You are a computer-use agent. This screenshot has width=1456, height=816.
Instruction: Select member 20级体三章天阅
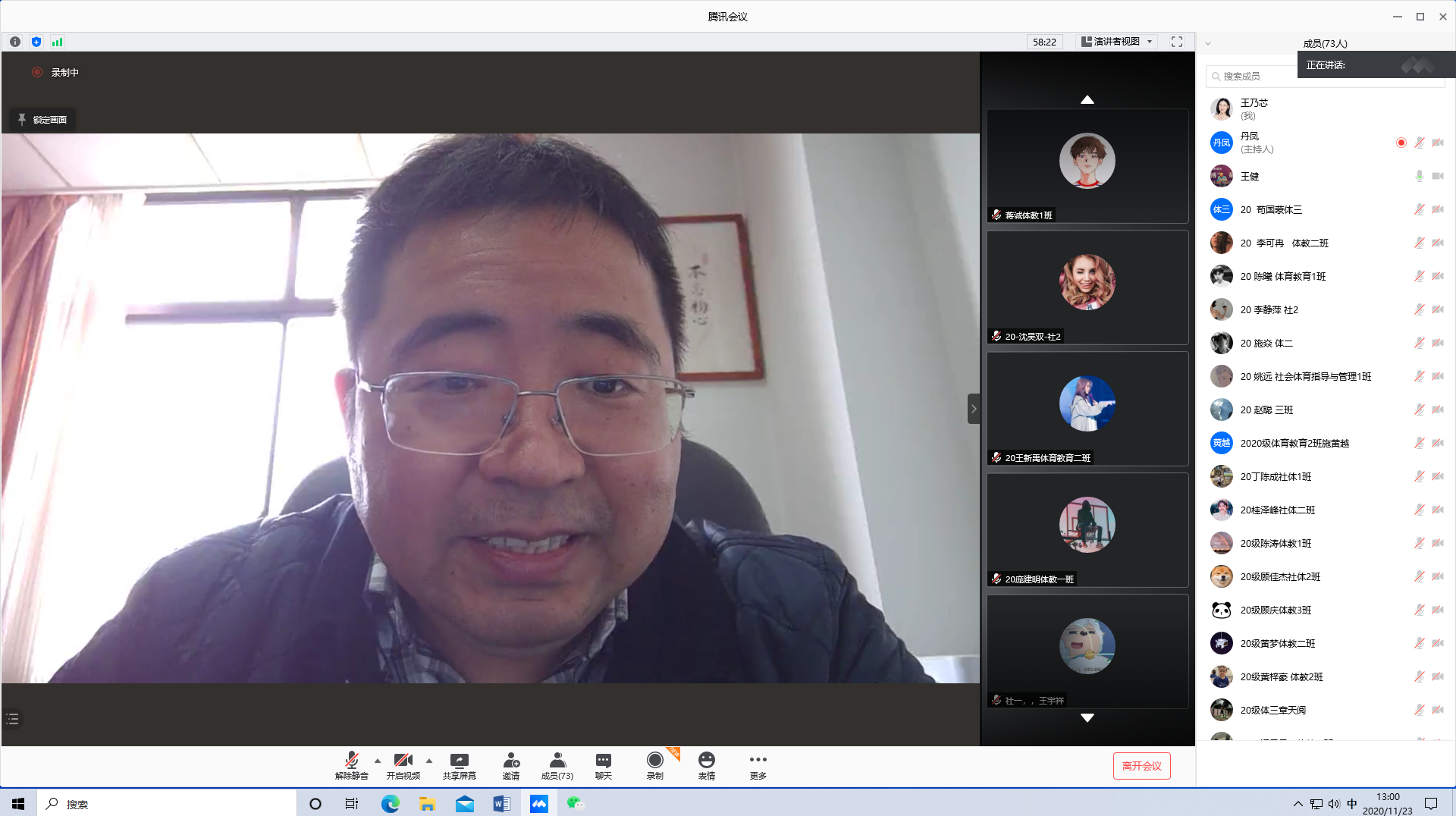click(x=1326, y=710)
